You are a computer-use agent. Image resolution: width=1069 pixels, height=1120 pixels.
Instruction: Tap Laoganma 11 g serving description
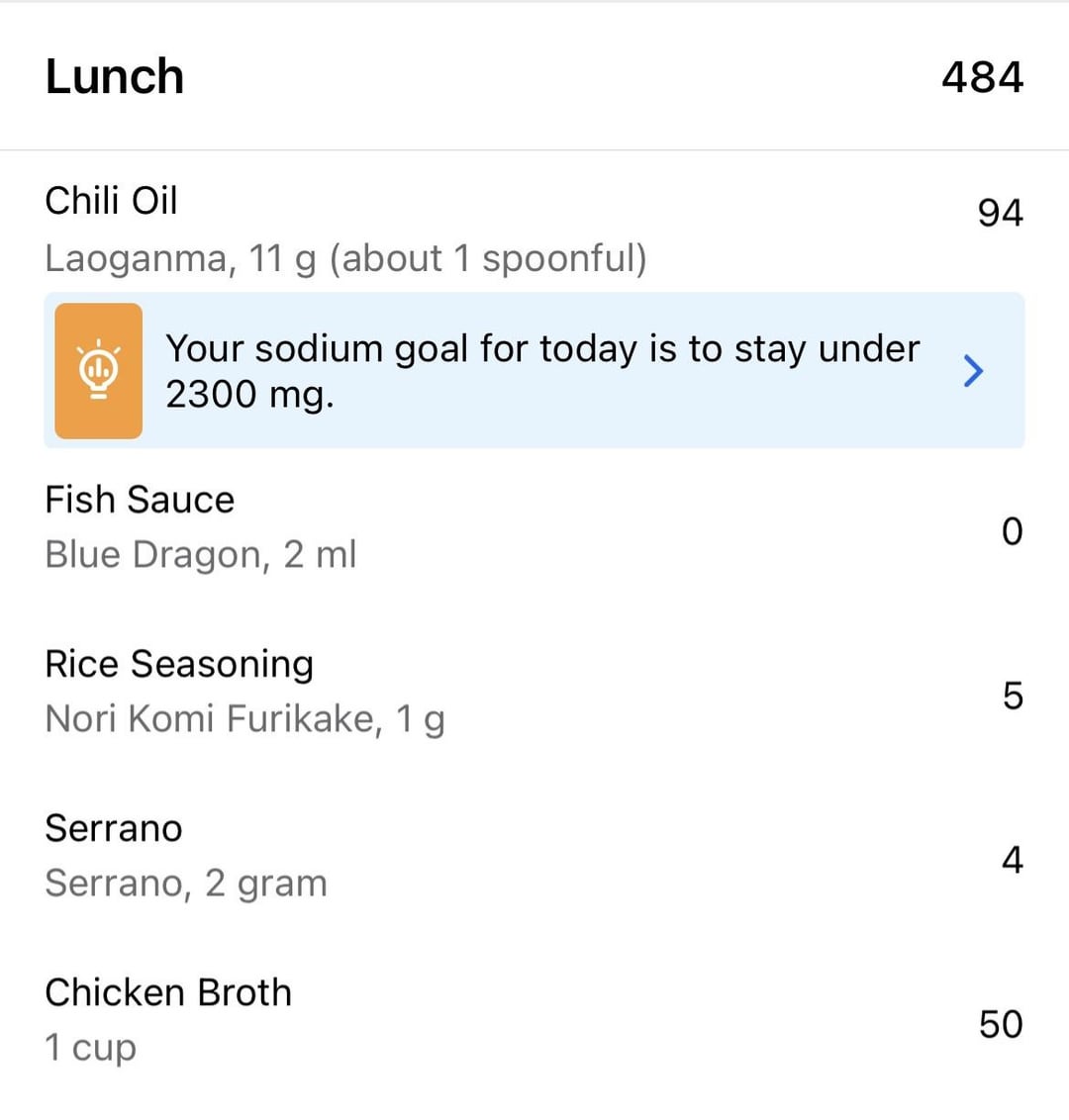click(x=345, y=258)
